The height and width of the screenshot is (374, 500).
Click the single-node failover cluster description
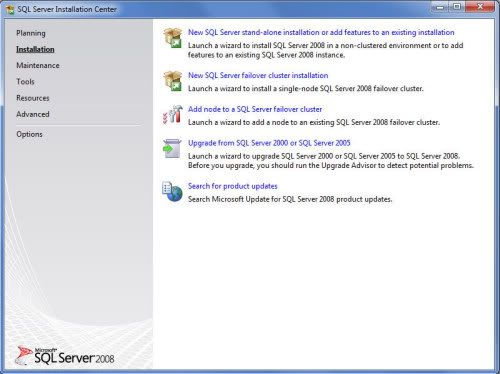306,89
